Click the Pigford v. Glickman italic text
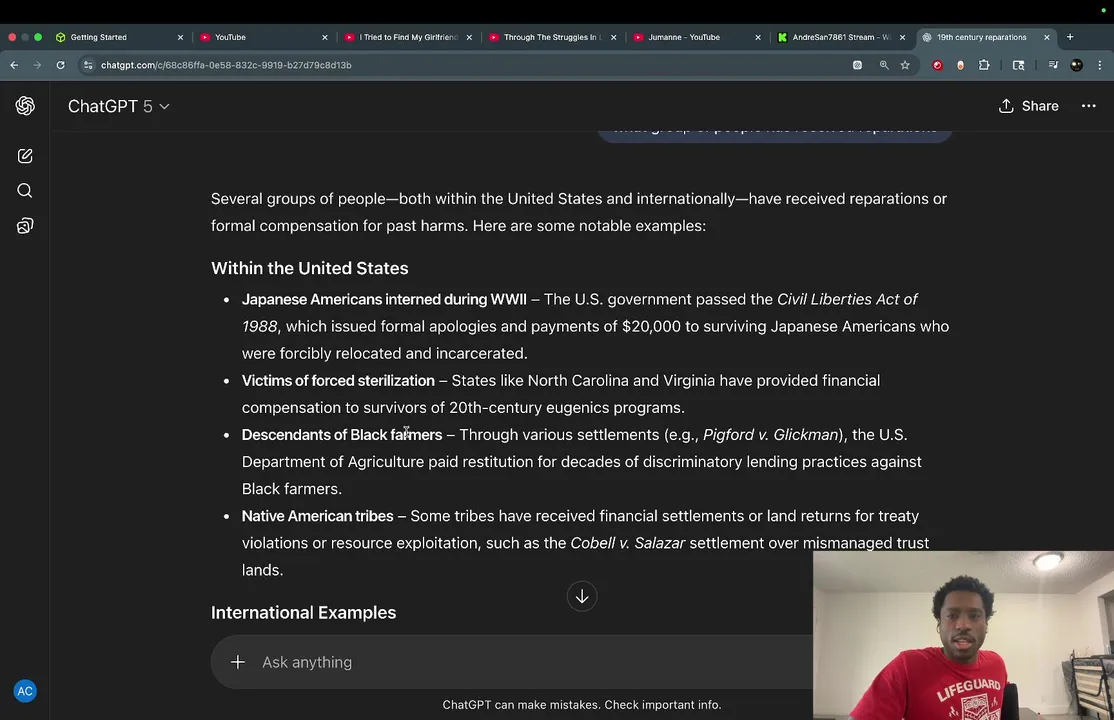This screenshot has width=1114, height=720. 770,434
